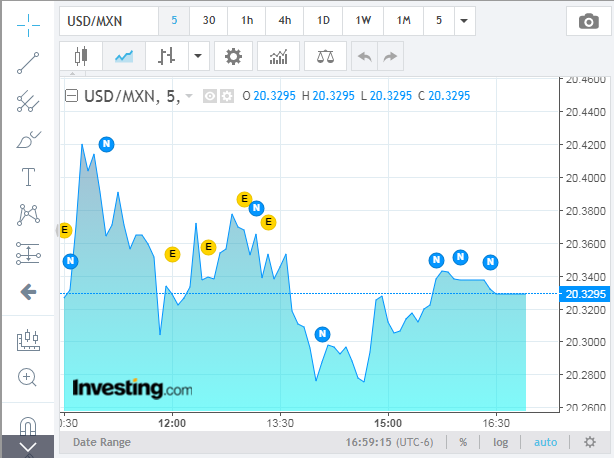Open the zoom in tool
Viewport: 614px width, 458px height.
click(x=28, y=377)
